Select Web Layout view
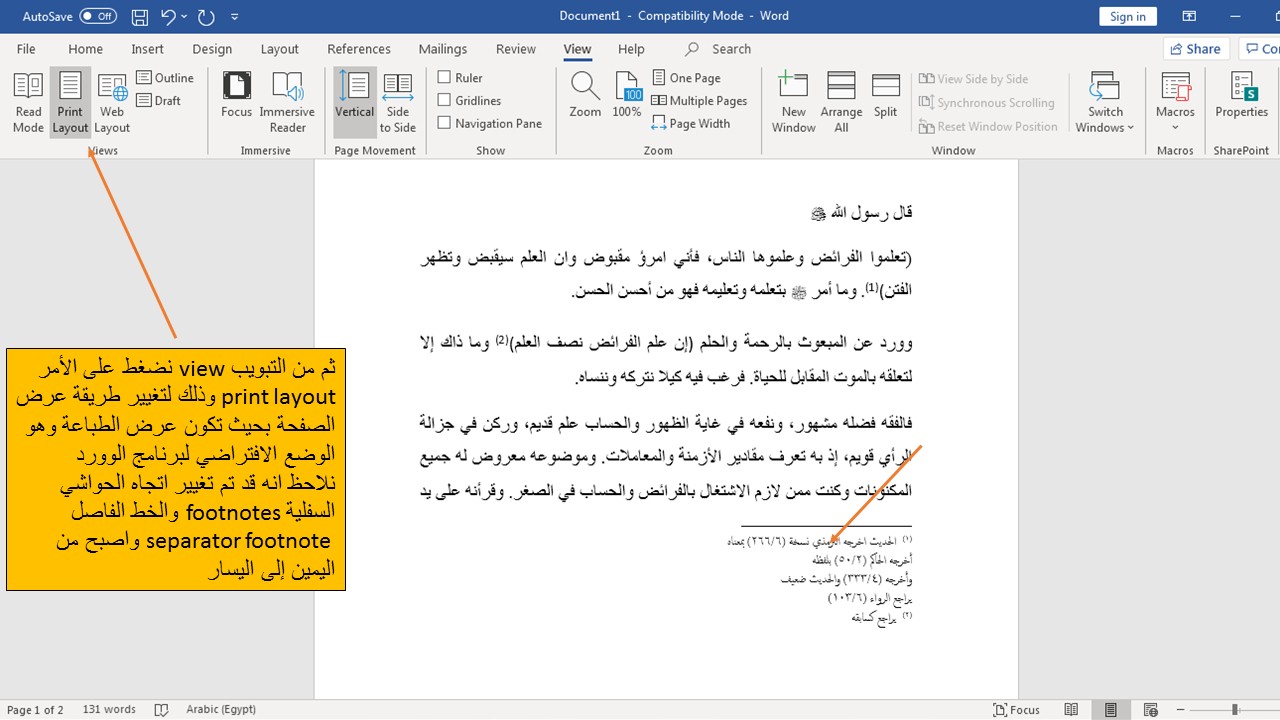The height and width of the screenshot is (720, 1280). pyautogui.click(x=111, y=100)
